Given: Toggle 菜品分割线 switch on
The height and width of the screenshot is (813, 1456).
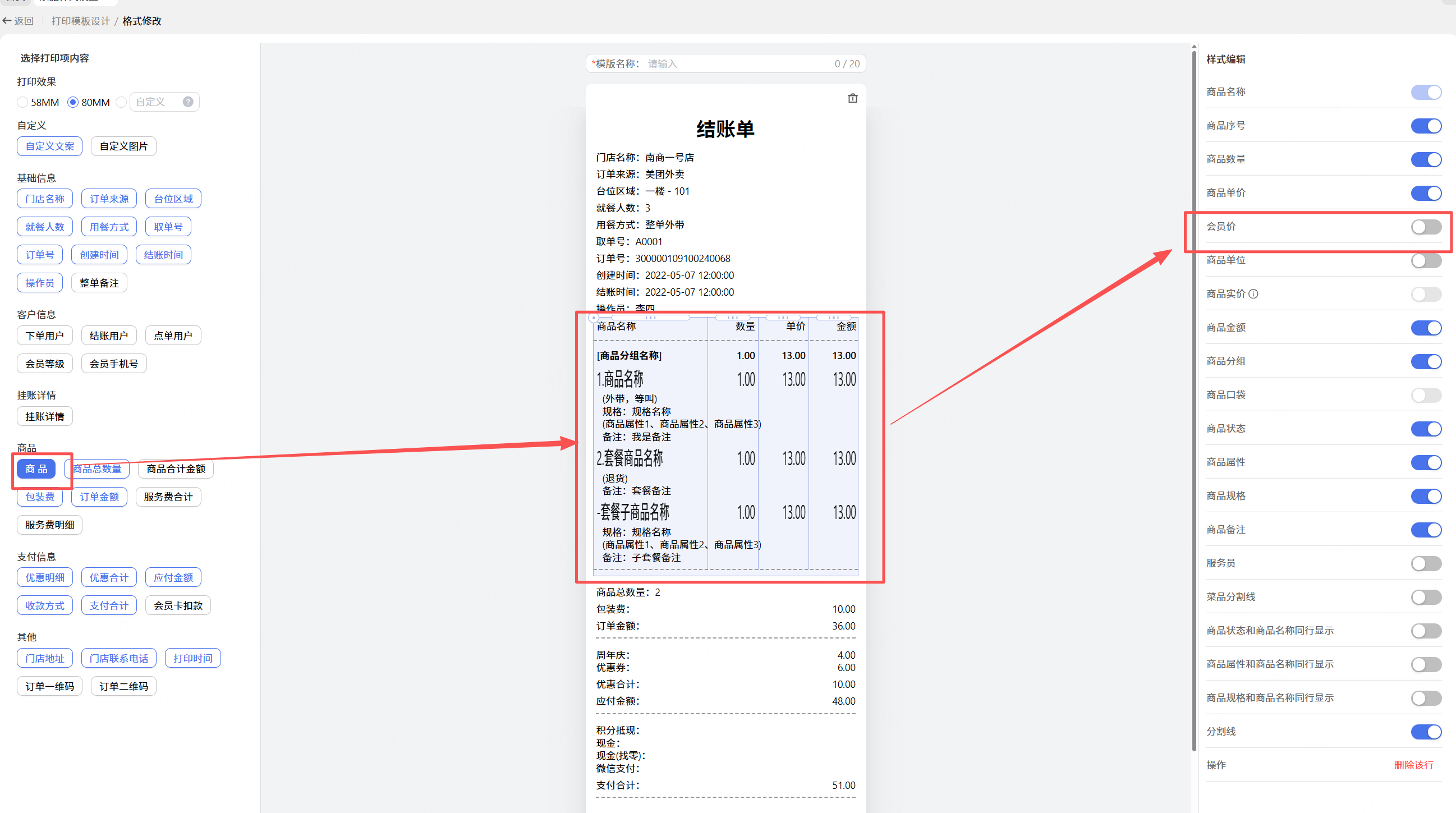Looking at the screenshot, I should point(1426,597).
